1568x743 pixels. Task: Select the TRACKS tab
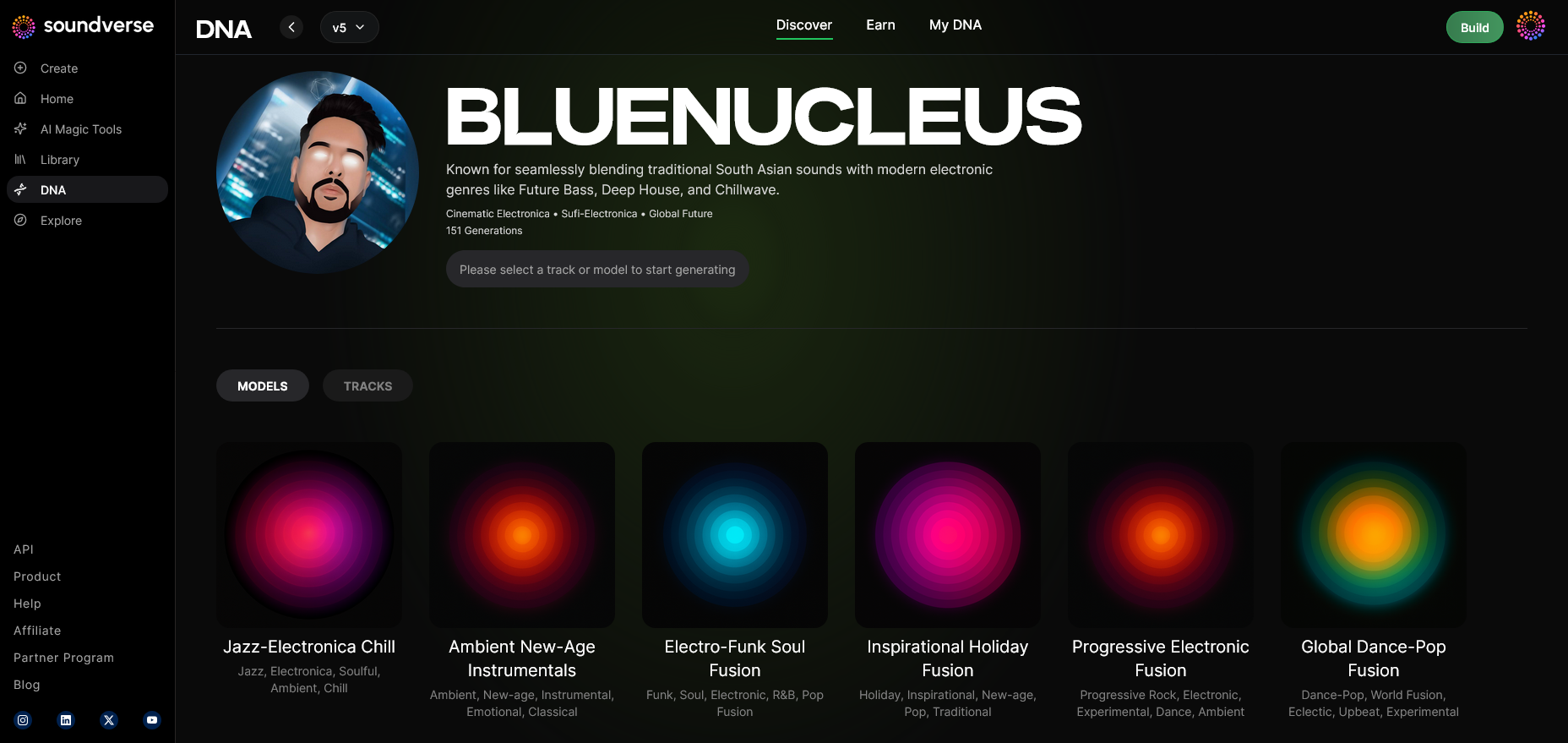[367, 385]
